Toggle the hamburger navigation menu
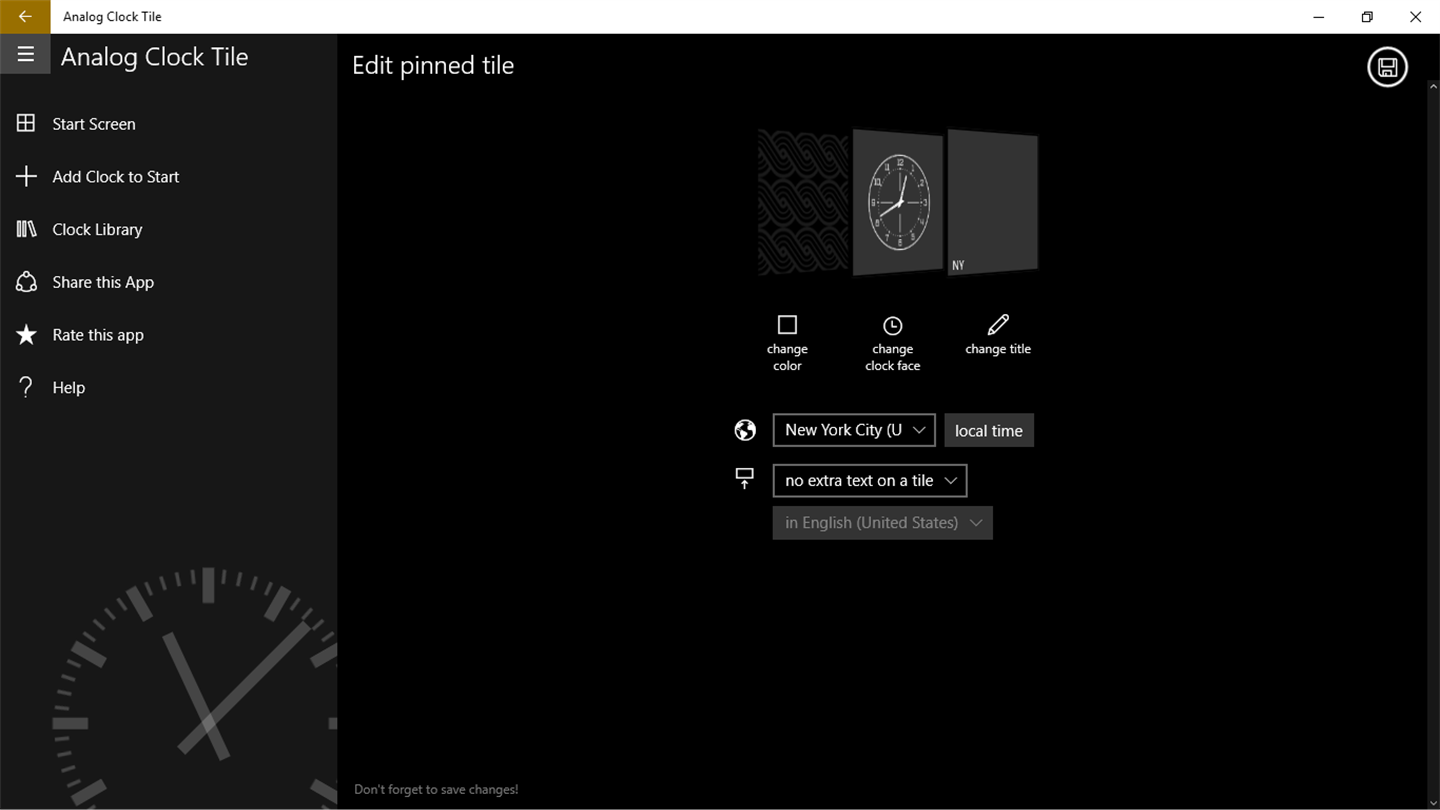This screenshot has height=810, width=1440. (25, 55)
